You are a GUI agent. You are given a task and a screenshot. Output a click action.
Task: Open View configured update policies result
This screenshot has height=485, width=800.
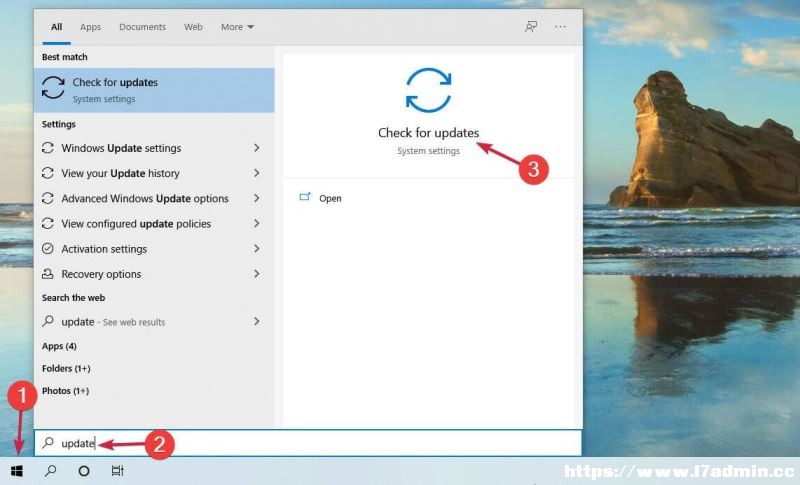point(154,223)
